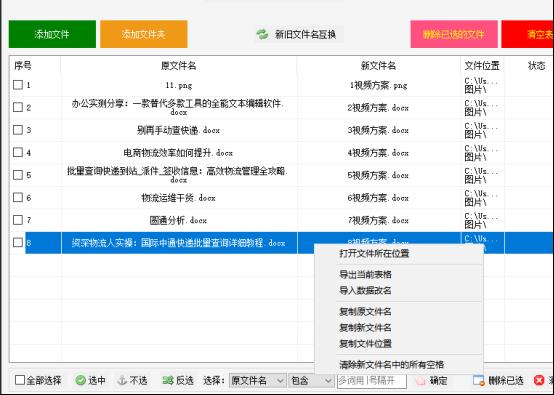
Task: Select 导出当前表格 menu entry
Action: pyautogui.click(x=365, y=275)
